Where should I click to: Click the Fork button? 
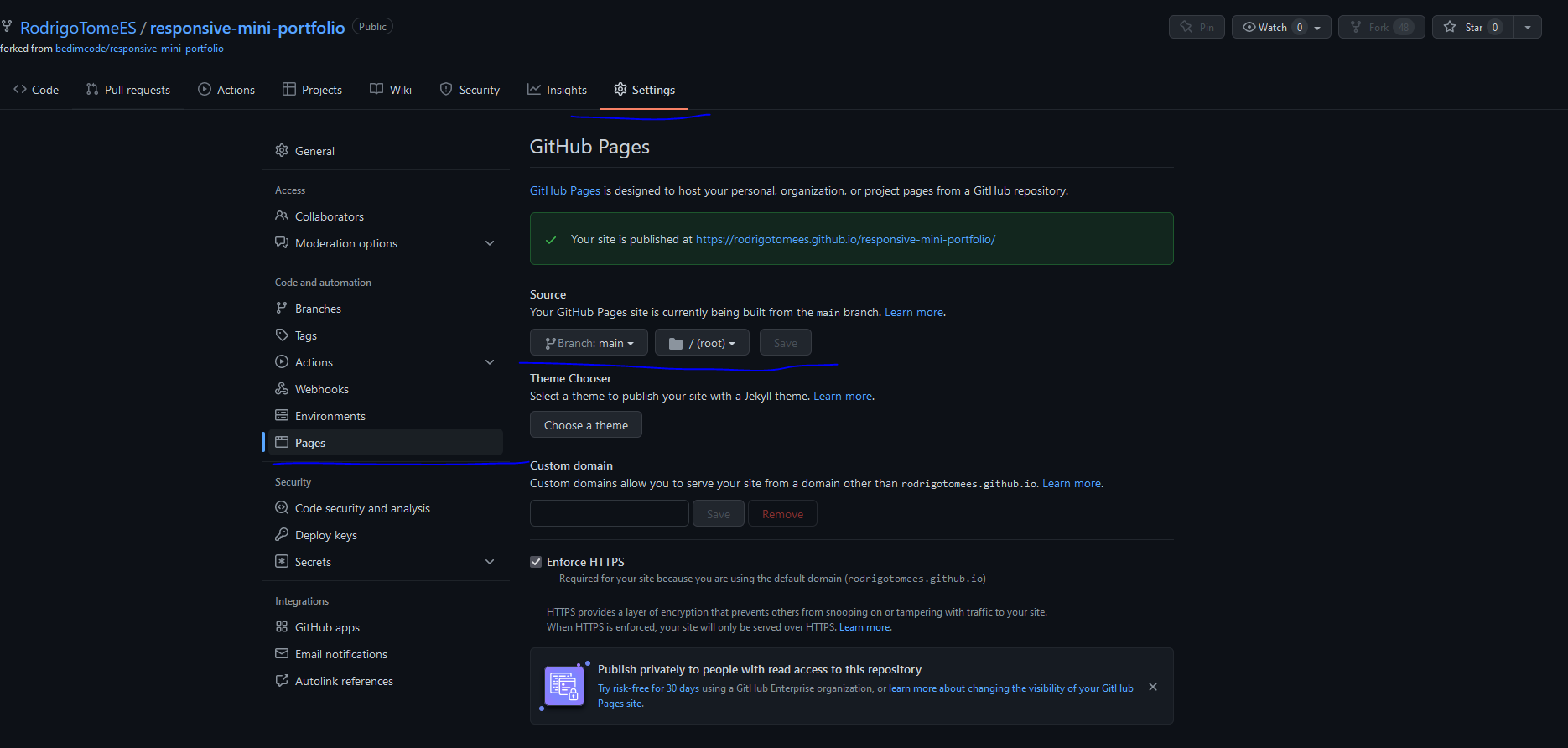[x=1381, y=27]
